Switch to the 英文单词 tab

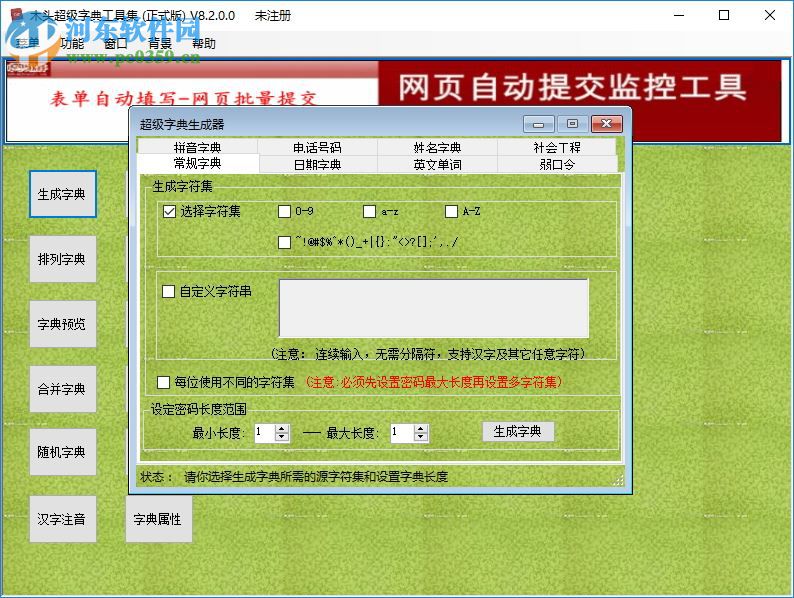[x=438, y=164]
